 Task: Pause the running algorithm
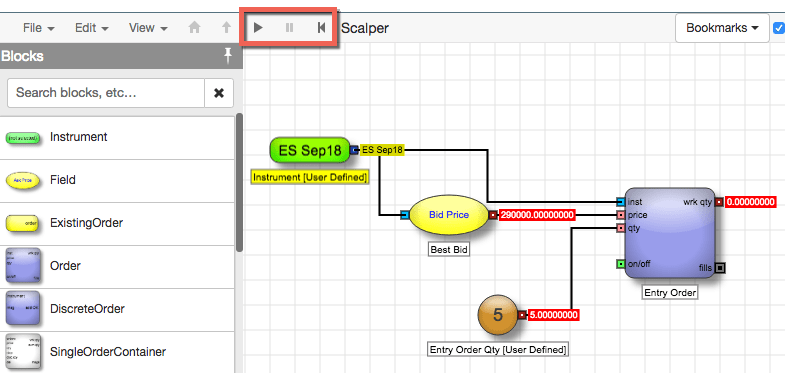[289, 28]
